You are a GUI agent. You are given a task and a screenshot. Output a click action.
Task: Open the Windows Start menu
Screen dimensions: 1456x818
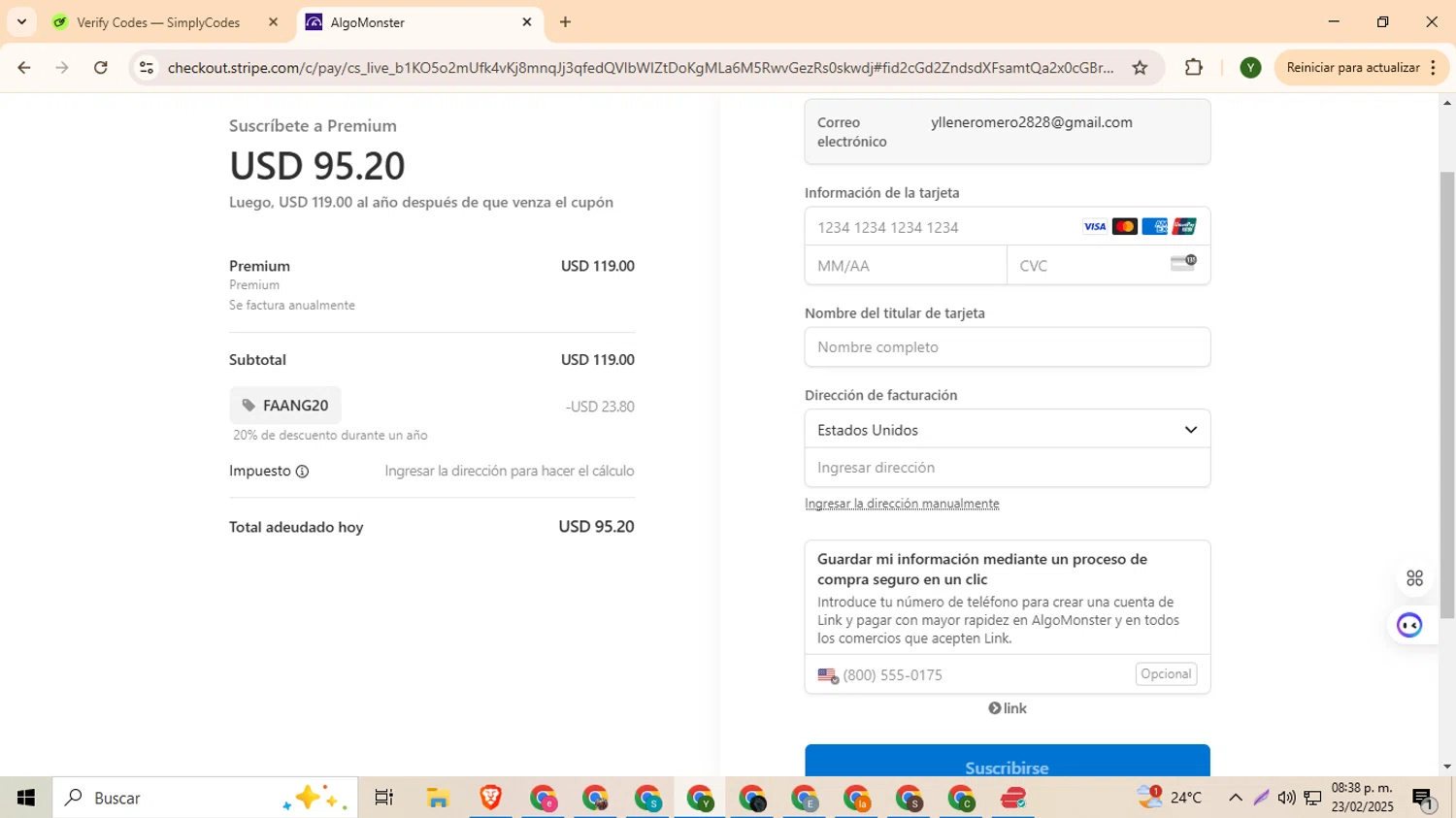26,798
